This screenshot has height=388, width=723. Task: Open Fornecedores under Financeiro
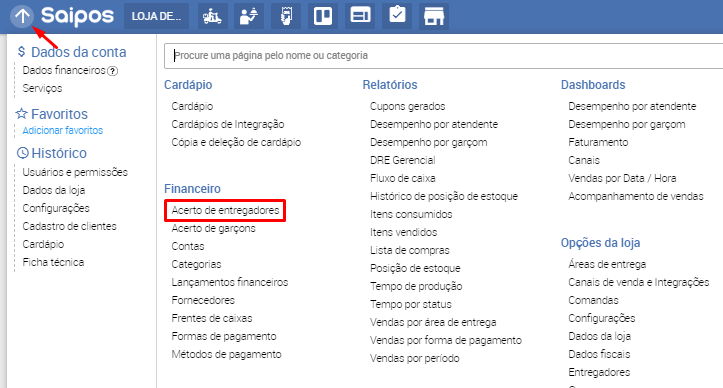pyautogui.click(x=203, y=300)
